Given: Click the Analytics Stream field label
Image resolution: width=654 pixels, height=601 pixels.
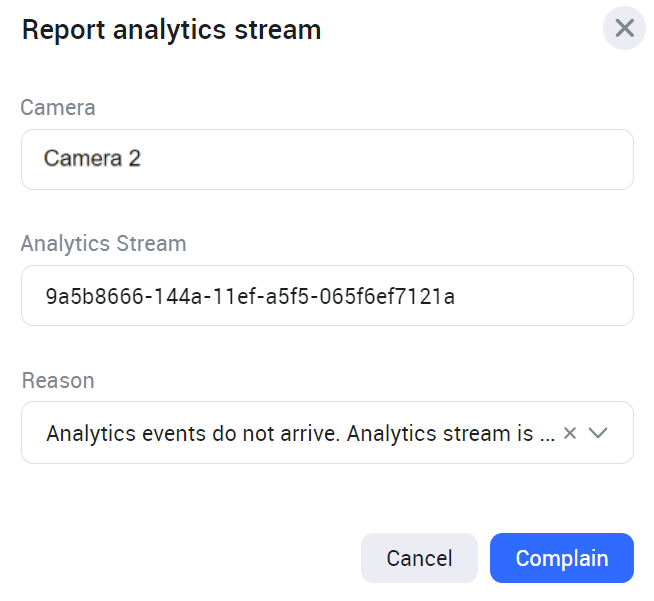Looking at the screenshot, I should (x=104, y=243).
